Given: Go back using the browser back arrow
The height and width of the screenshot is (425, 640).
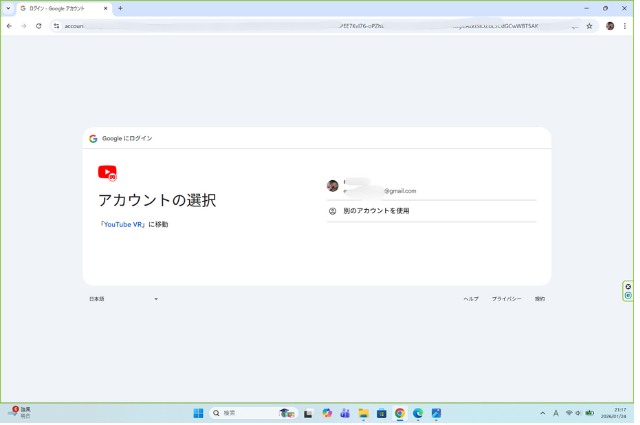Looking at the screenshot, I should (9, 26).
